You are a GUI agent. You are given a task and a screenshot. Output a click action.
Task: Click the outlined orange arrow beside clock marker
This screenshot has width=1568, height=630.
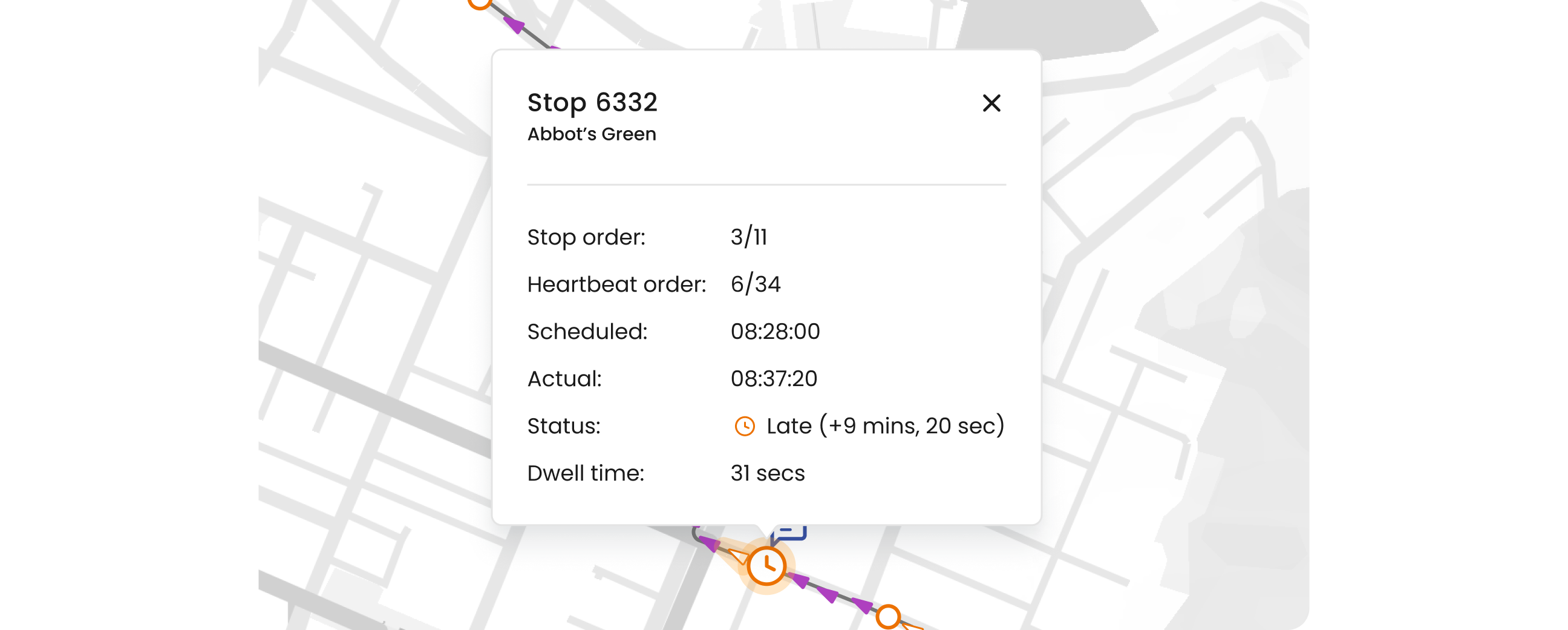738,555
